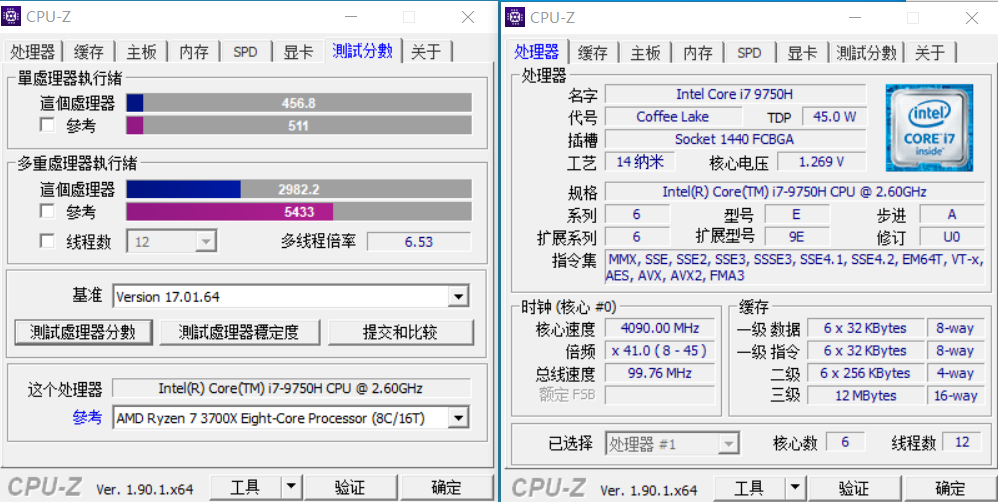Open the 工具 dropdown arrow in left window

(x=291, y=487)
